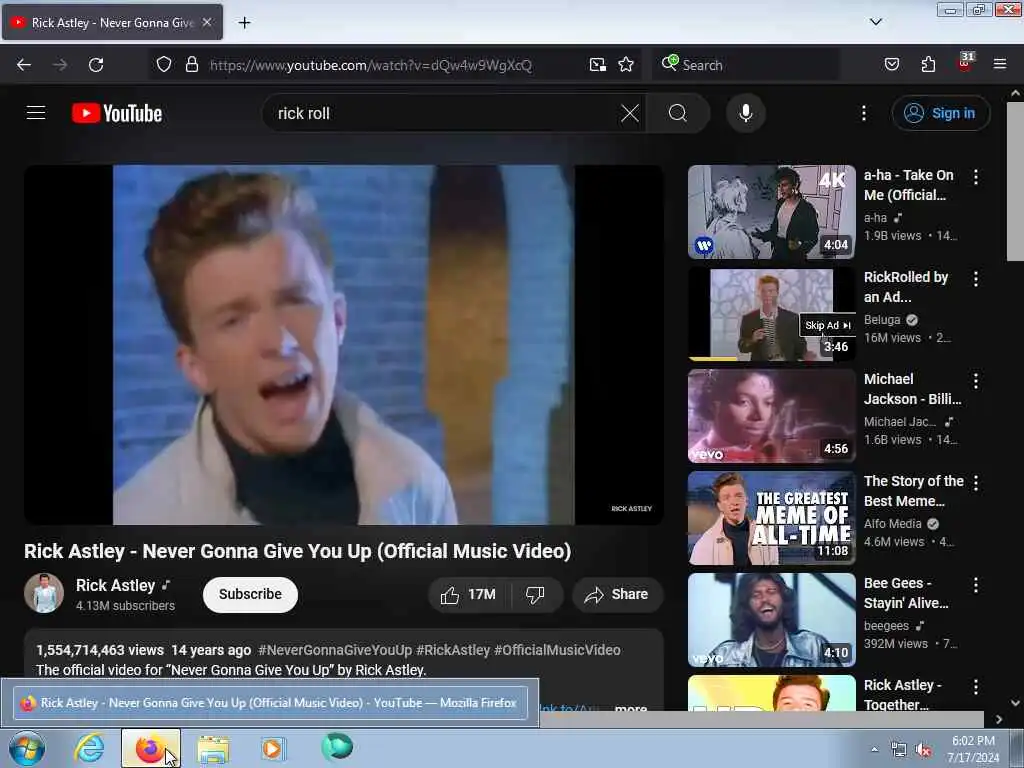Reload the current page
This screenshot has height=768, width=1024.
[96, 65]
